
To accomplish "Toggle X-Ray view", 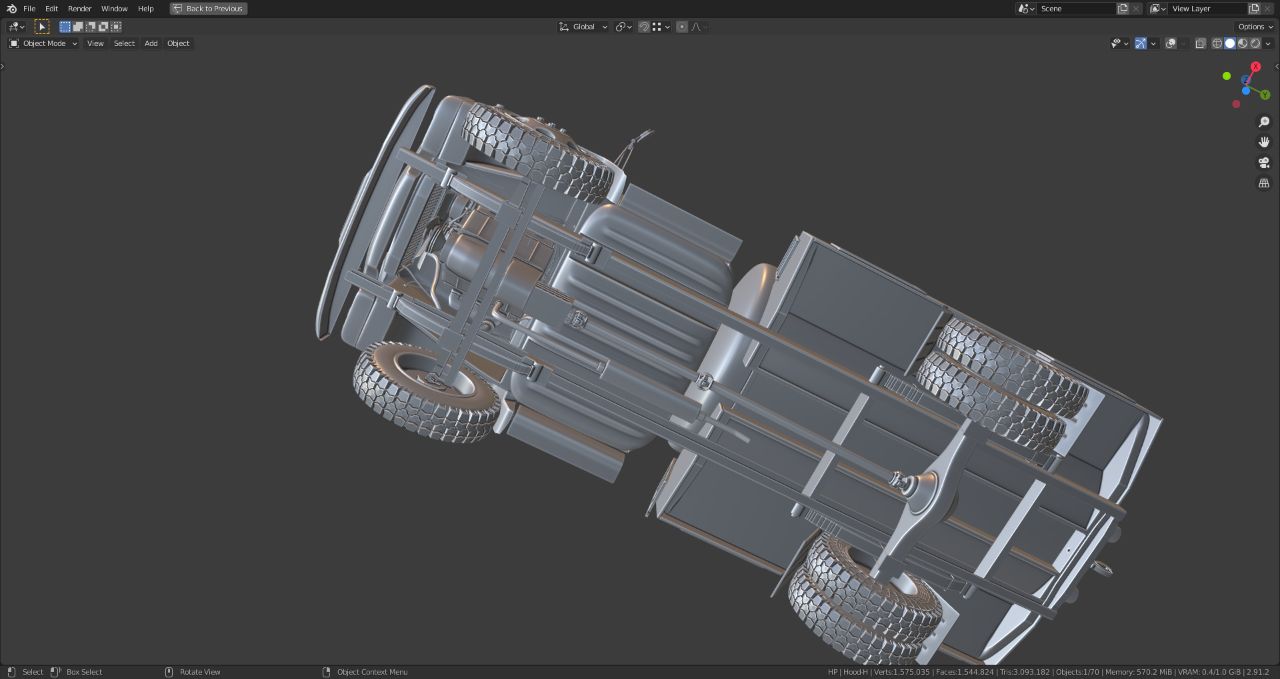I will 1201,43.
